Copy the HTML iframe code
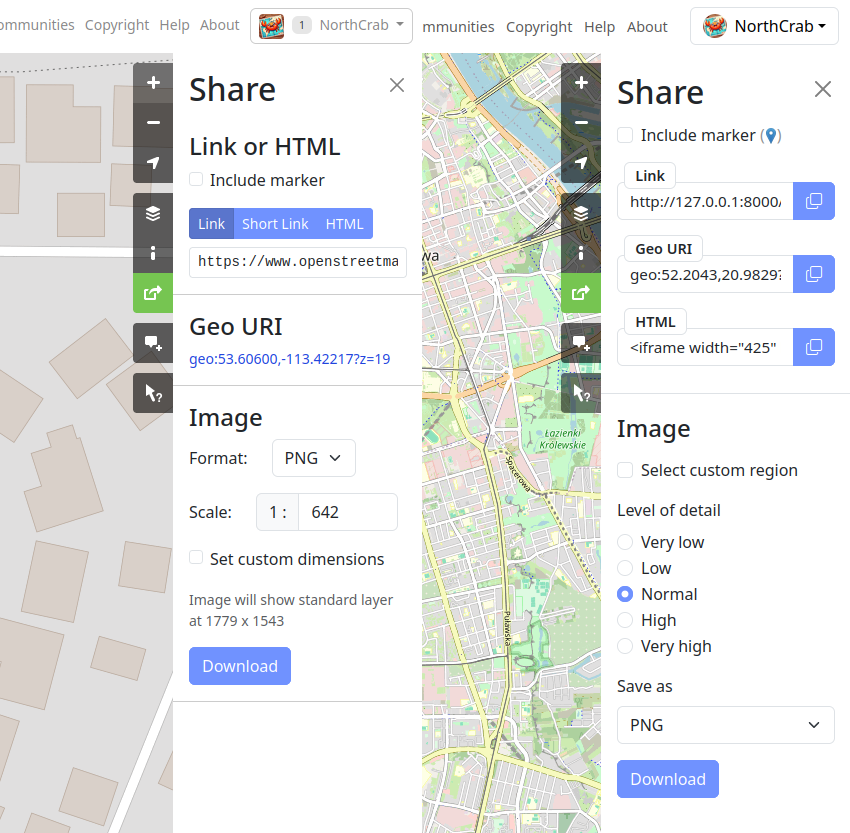This screenshot has height=833, width=850. click(814, 347)
